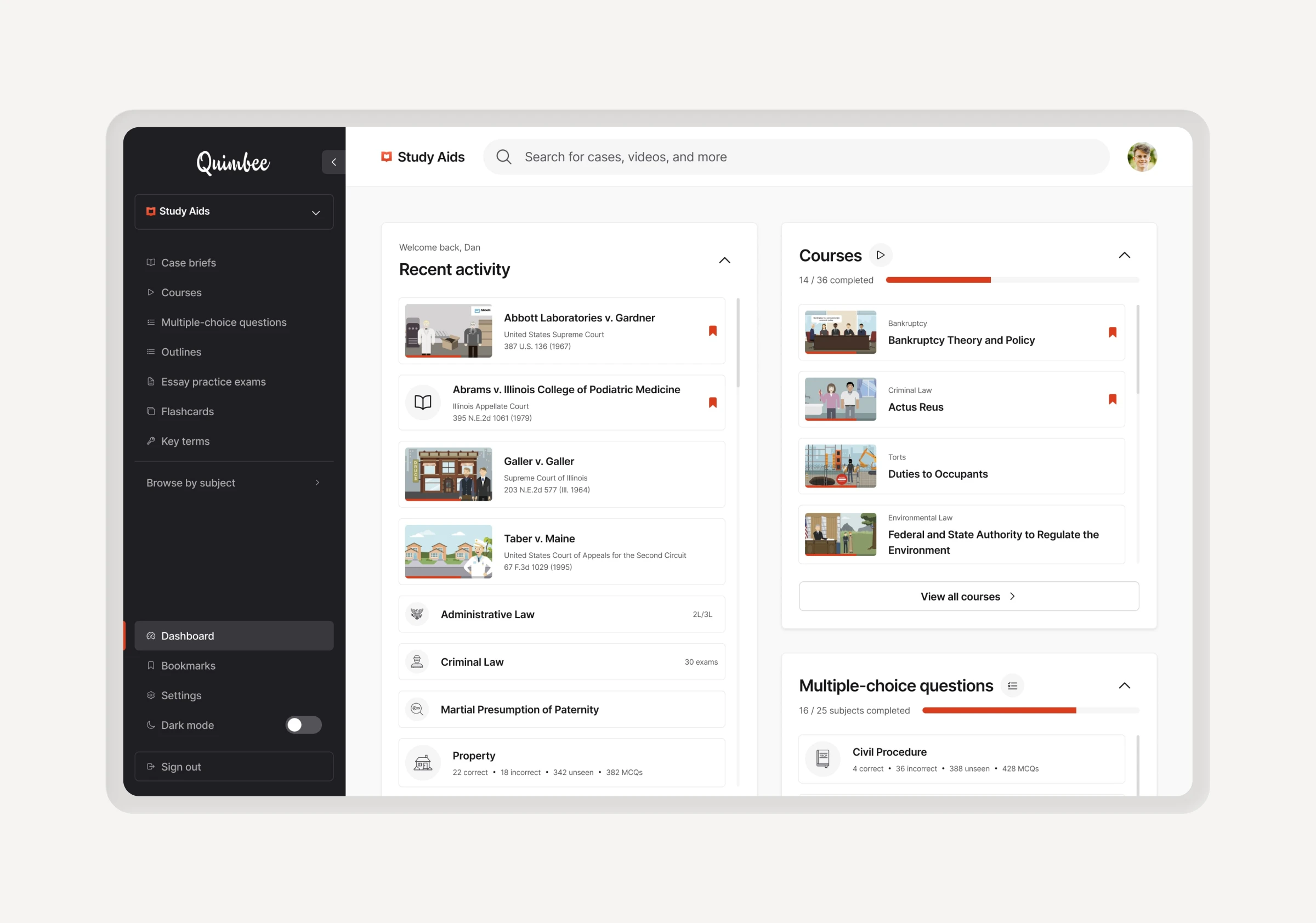This screenshot has width=1316, height=923.
Task: Open Flashcards from the sidebar
Action: tap(187, 412)
